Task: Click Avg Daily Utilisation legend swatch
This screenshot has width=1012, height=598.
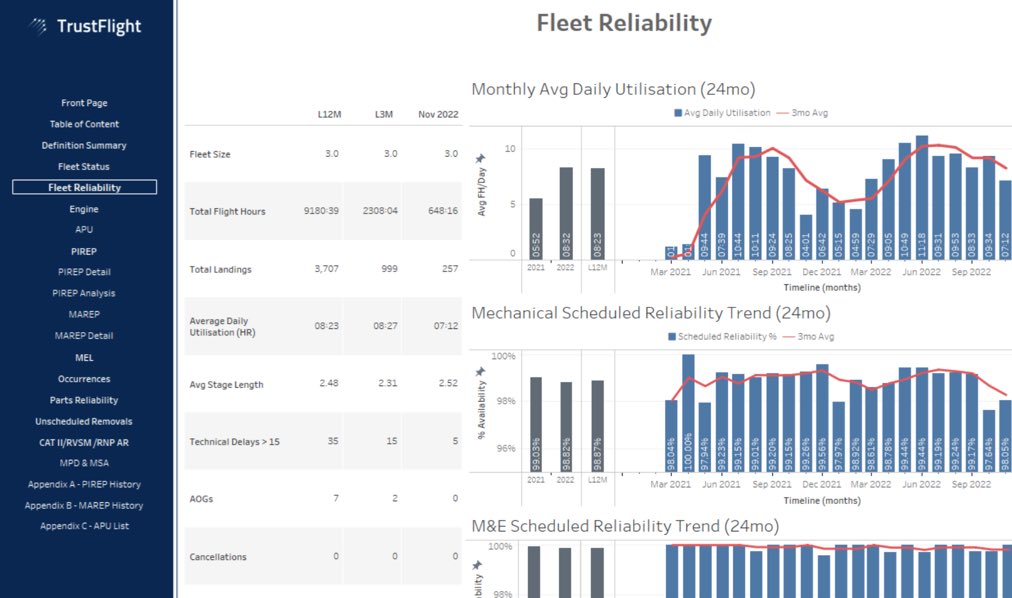Action: coord(678,113)
